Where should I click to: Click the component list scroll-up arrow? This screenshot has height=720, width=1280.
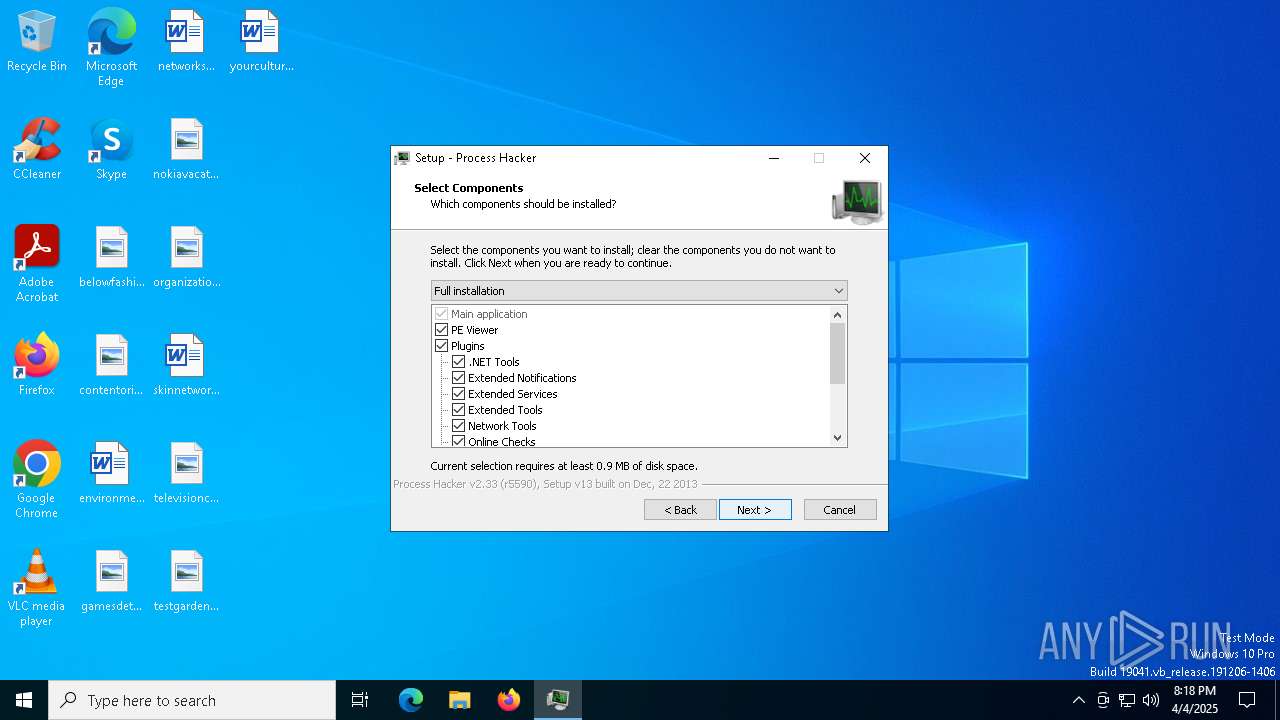coord(838,314)
